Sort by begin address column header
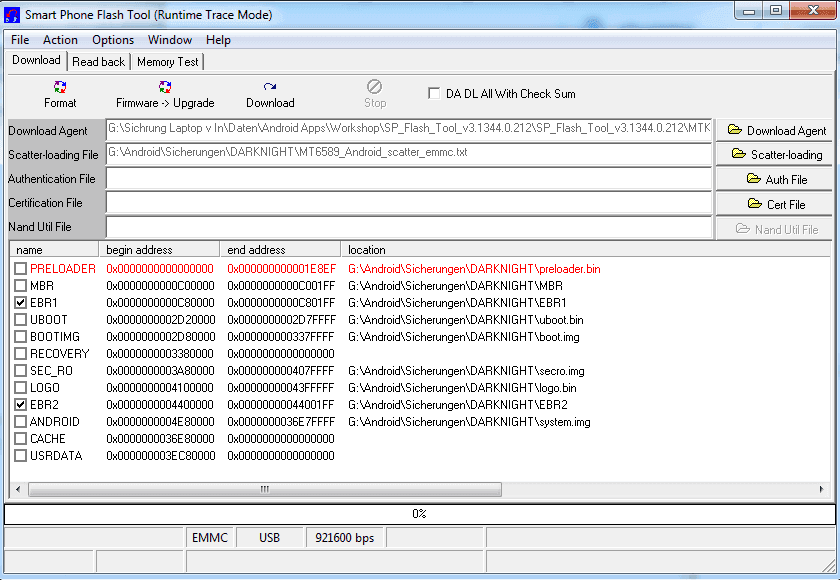This screenshot has height=580, width=840. tap(160, 250)
